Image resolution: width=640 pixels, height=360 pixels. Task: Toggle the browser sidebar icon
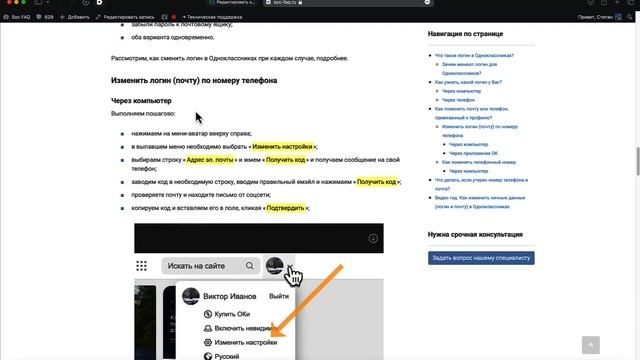[x=38, y=2]
